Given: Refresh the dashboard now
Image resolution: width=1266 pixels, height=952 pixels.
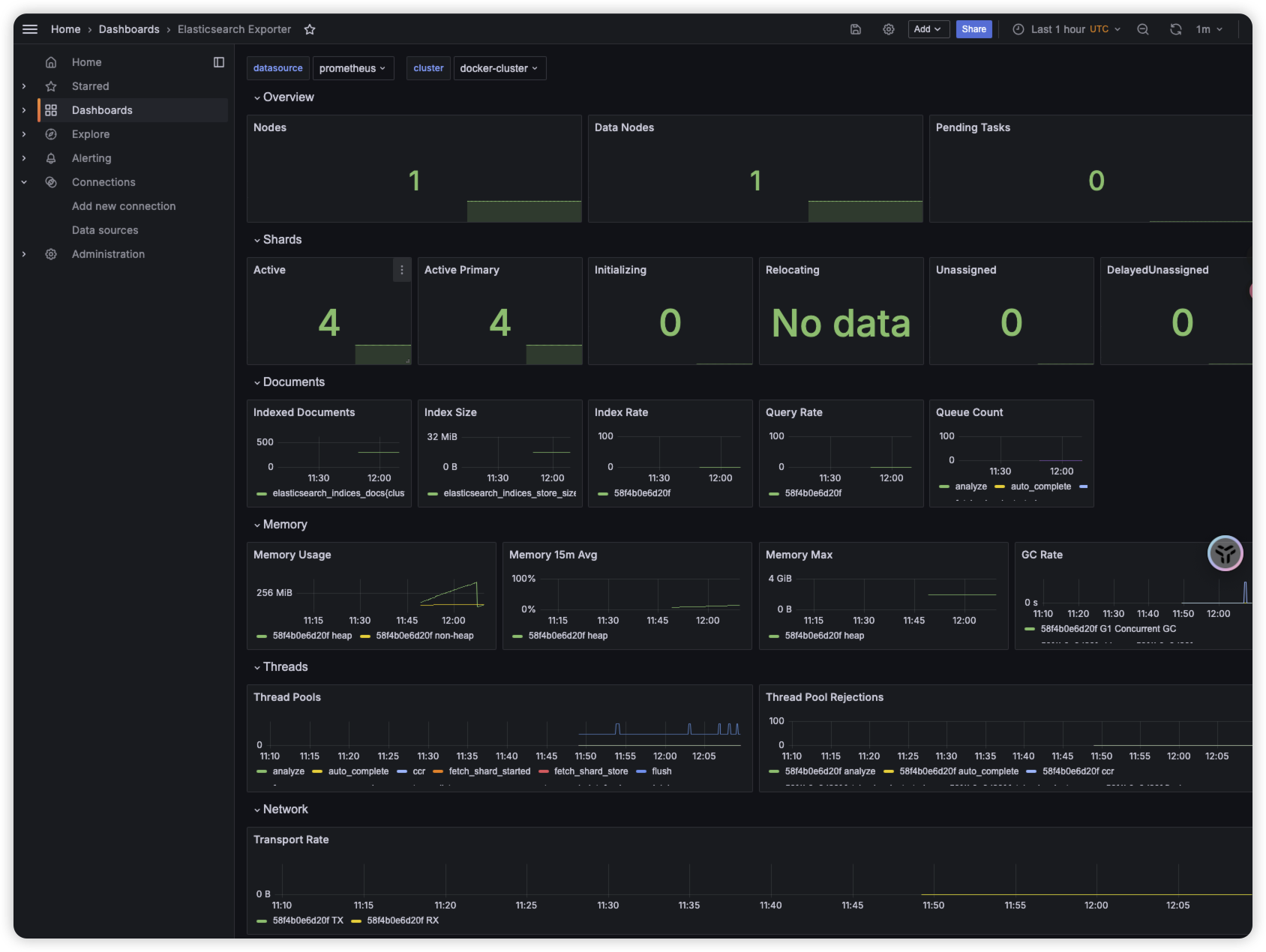Looking at the screenshot, I should (1176, 29).
